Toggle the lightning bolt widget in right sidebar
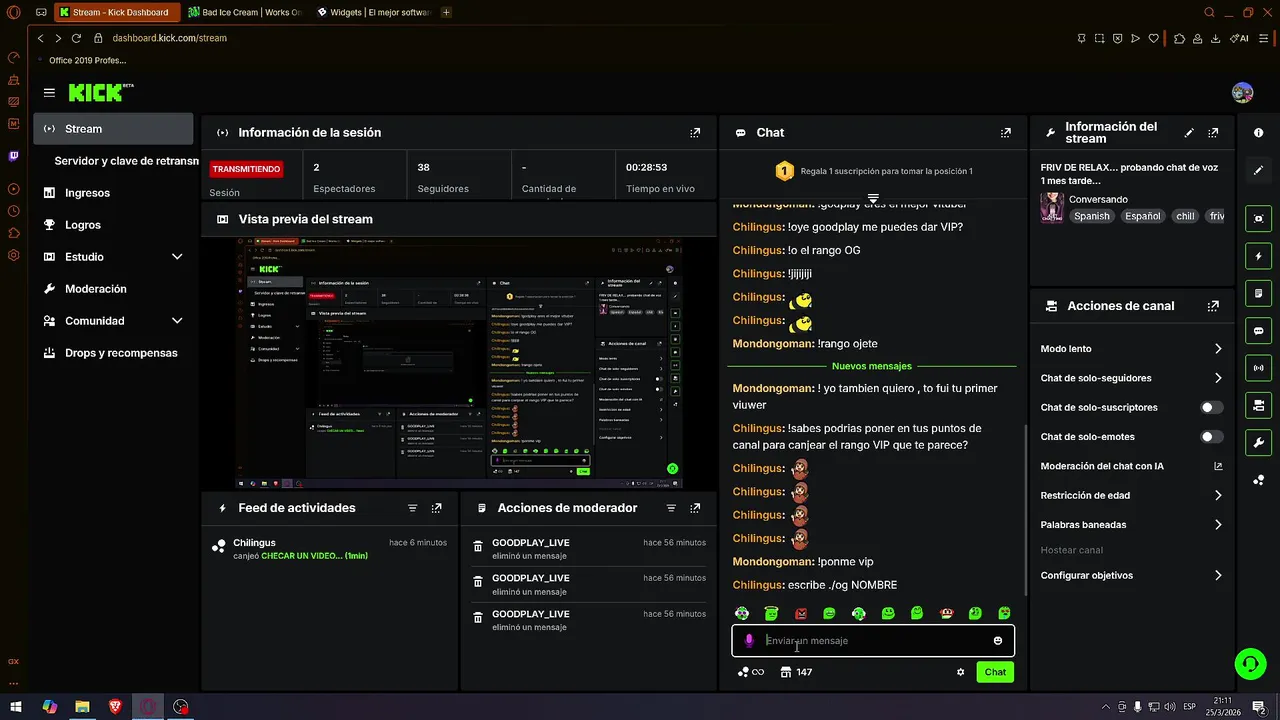Screen dimensions: 1280x720 tap(1258, 256)
